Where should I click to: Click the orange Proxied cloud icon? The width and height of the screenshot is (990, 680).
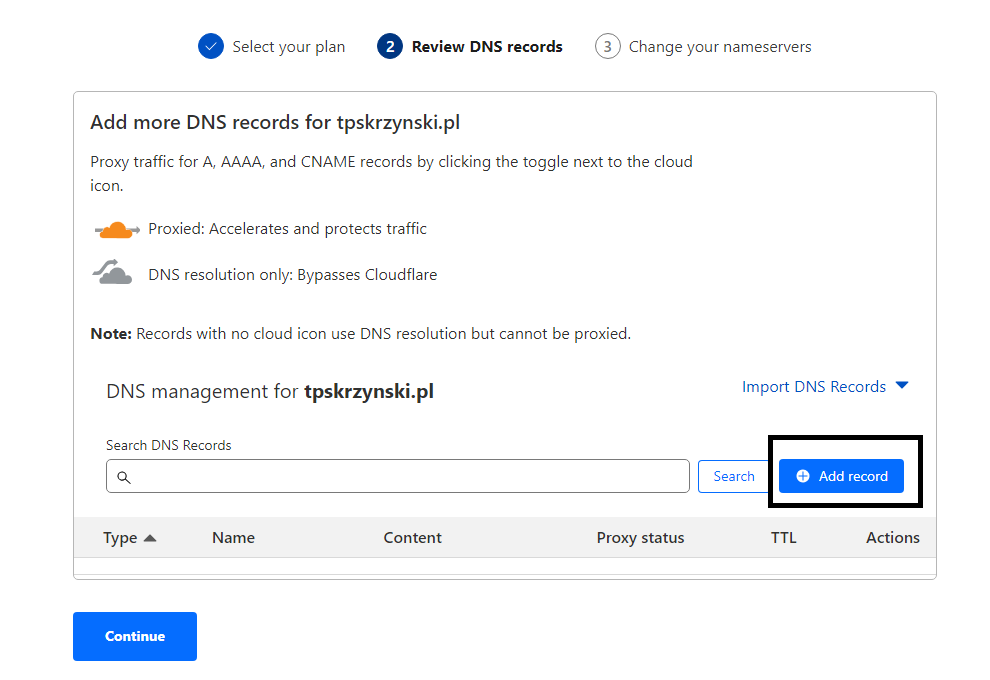point(117,230)
